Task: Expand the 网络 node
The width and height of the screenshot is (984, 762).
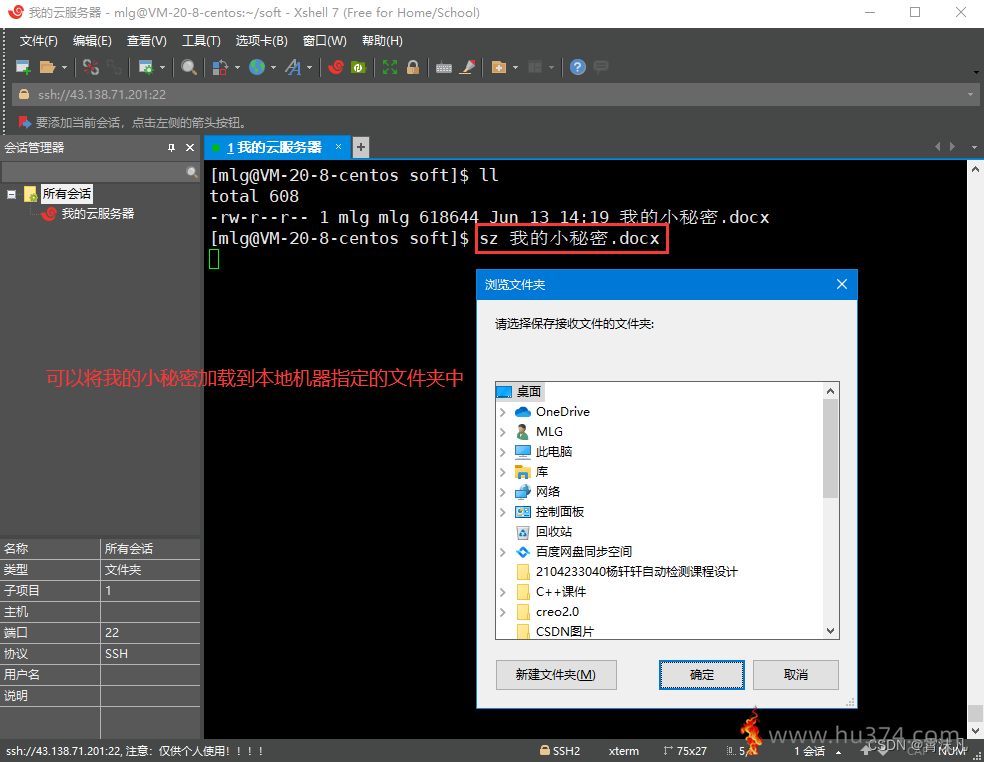Action: click(x=503, y=492)
